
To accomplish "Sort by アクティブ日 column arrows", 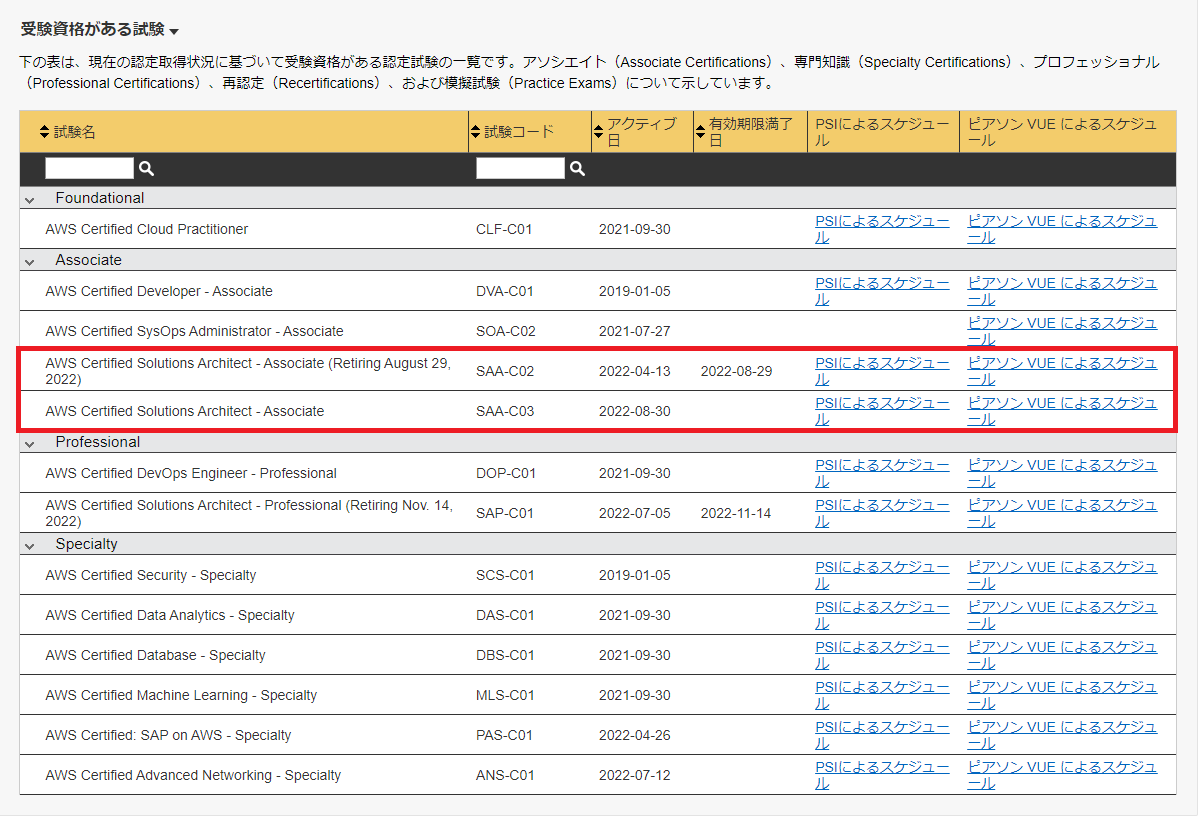I will pyautogui.click(x=598, y=131).
